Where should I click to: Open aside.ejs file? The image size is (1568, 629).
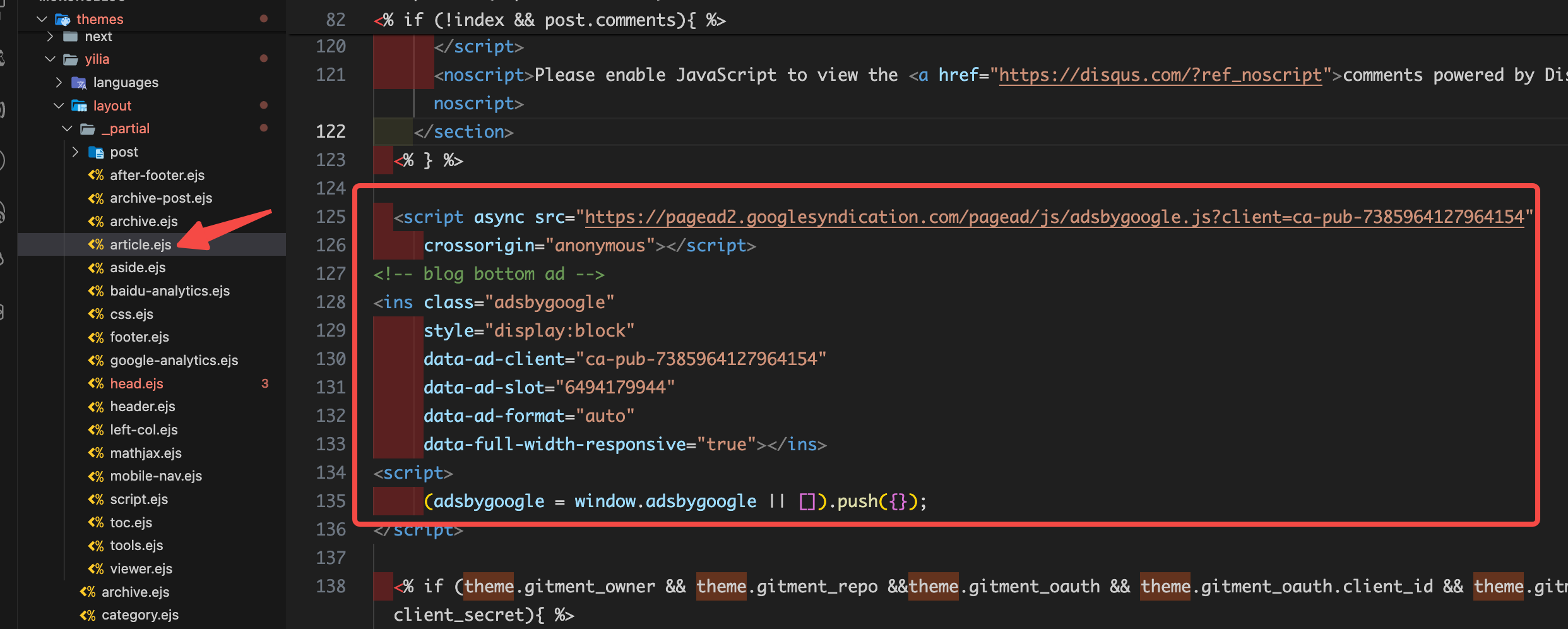pyautogui.click(x=138, y=268)
